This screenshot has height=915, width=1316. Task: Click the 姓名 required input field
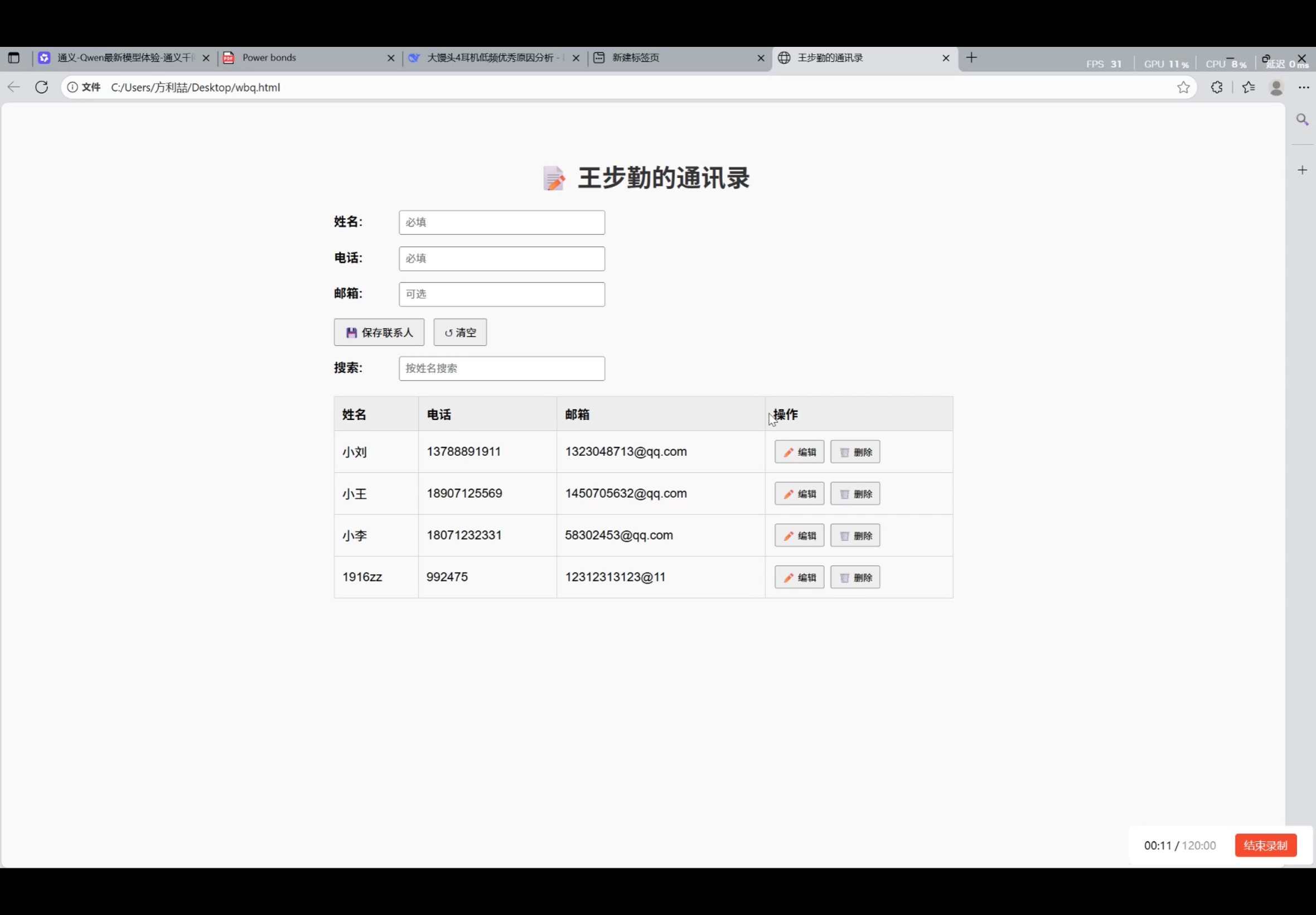tap(501, 222)
